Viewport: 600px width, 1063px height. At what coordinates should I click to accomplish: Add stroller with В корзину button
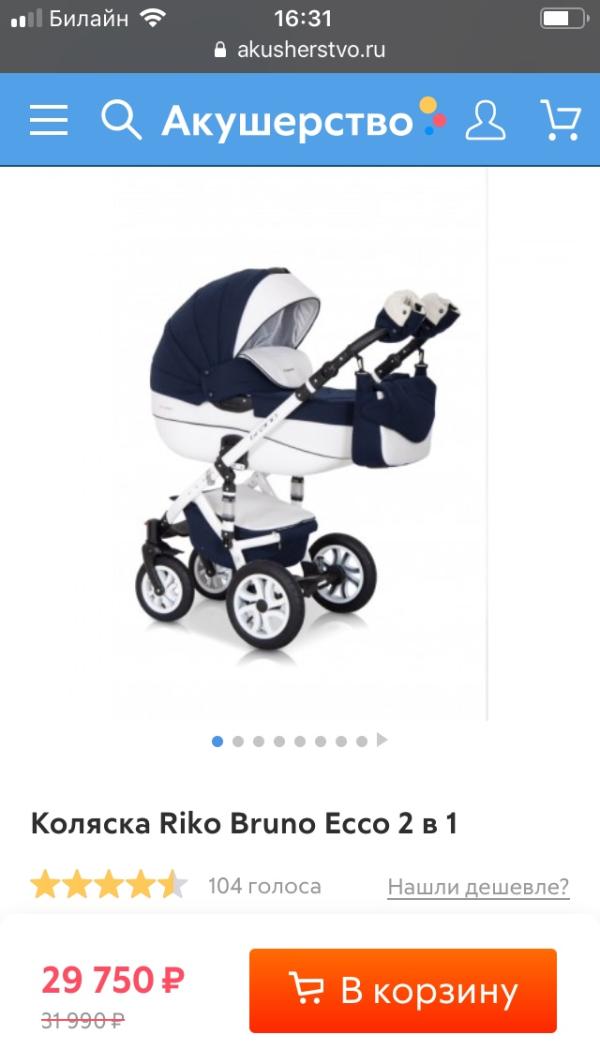tap(403, 990)
